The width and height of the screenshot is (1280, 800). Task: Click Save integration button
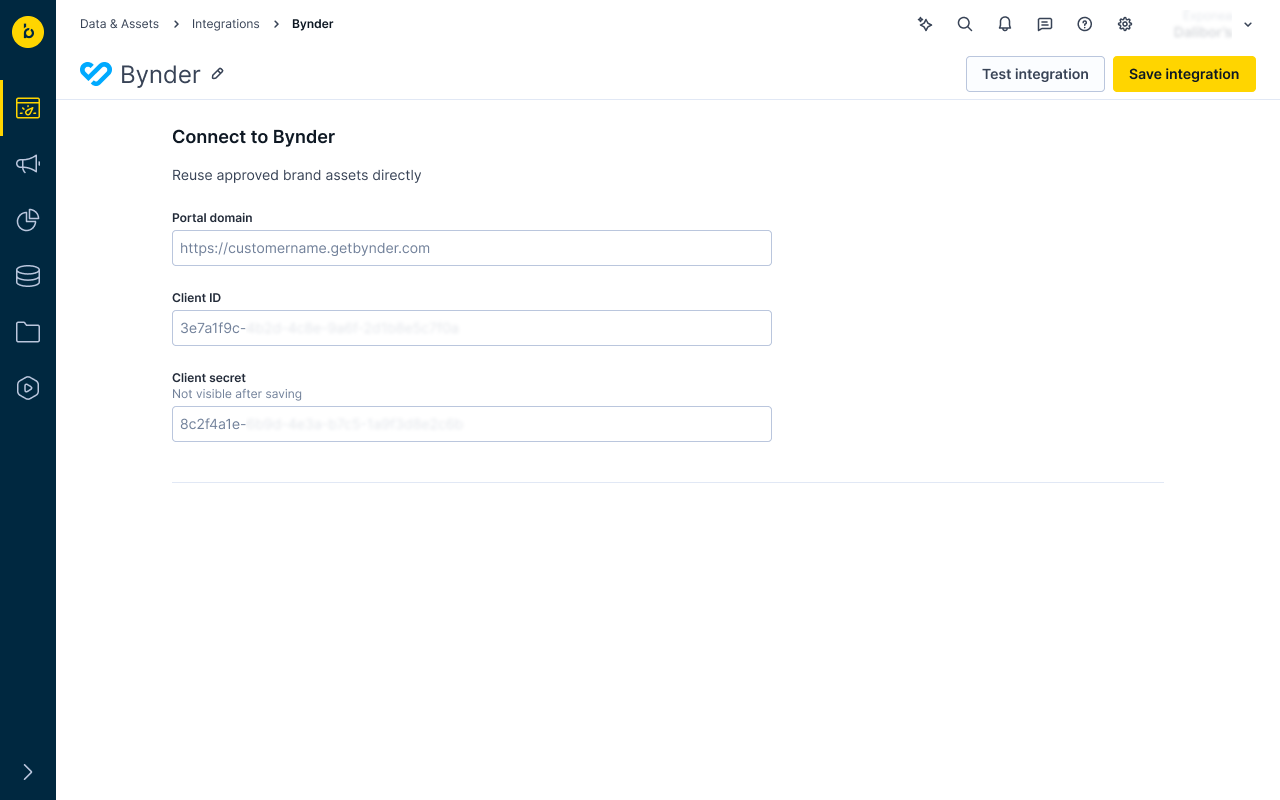1184,74
